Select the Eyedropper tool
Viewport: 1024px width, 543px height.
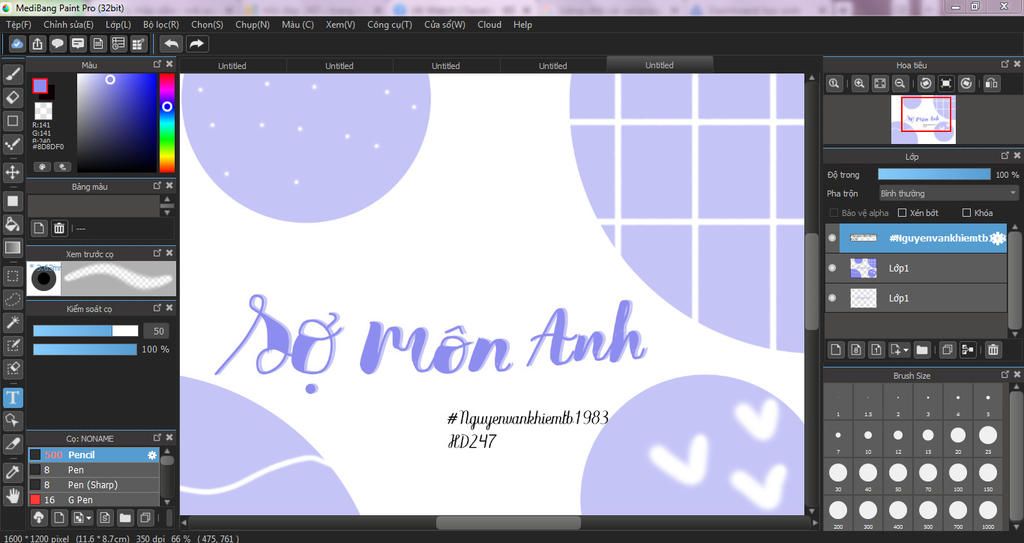[12, 472]
